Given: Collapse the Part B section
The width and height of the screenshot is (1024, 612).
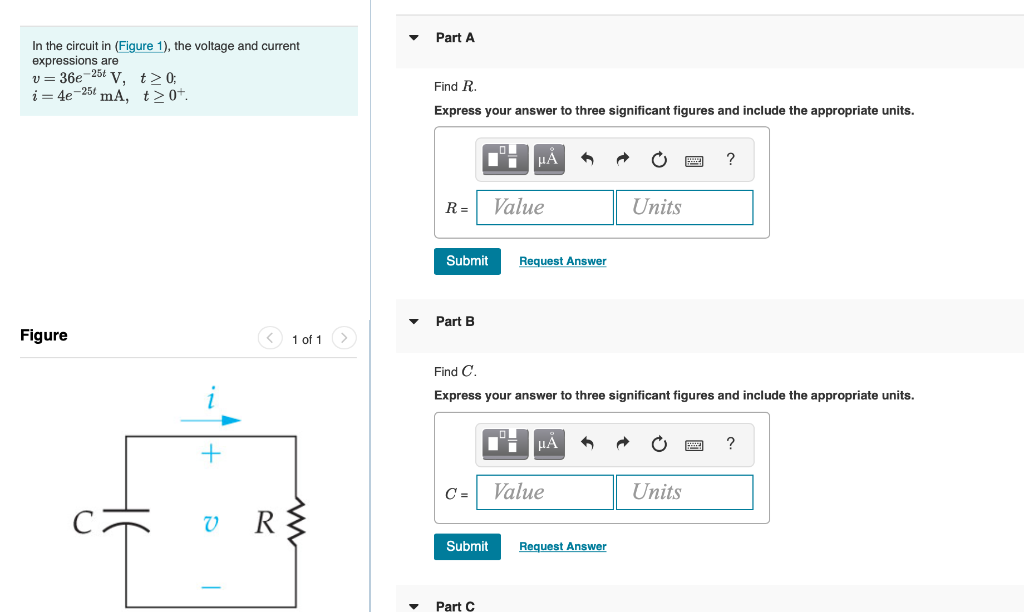Looking at the screenshot, I should tap(413, 321).
